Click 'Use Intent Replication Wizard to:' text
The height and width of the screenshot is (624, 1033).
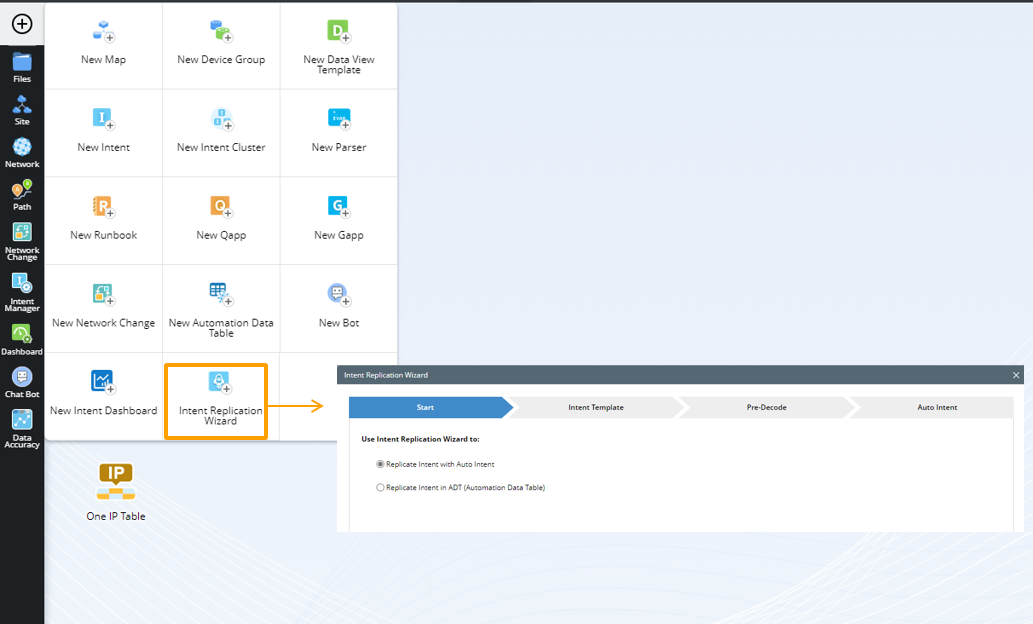420,439
